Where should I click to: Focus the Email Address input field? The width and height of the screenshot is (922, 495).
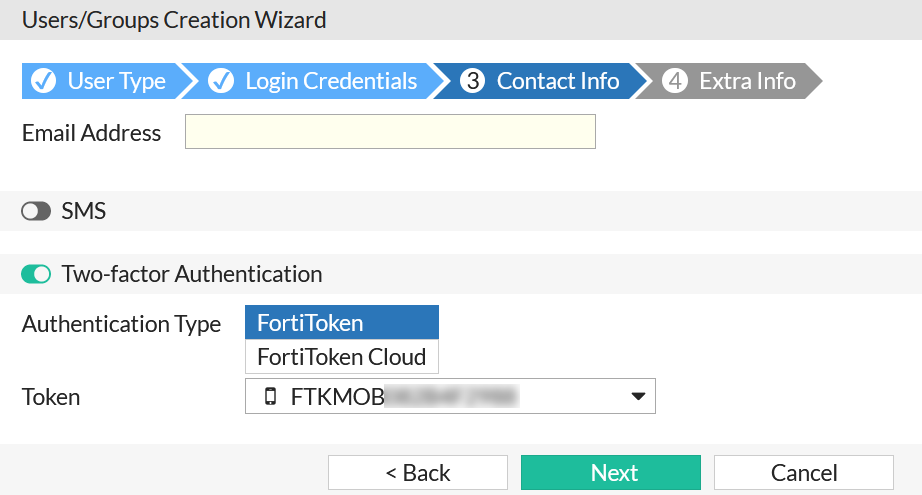[x=390, y=132]
